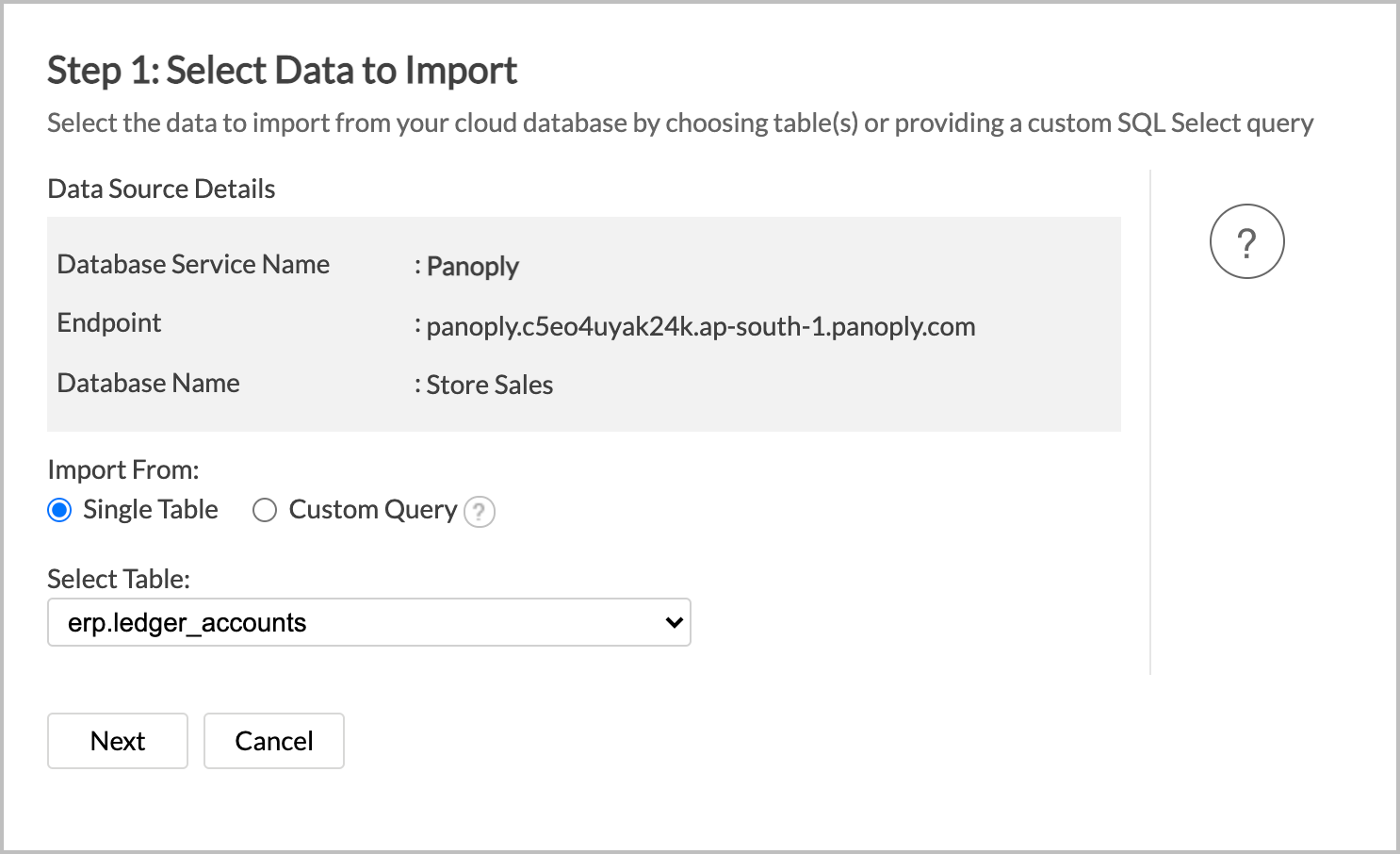Select the Single Table radio button
The image size is (1400, 854).
58,509
